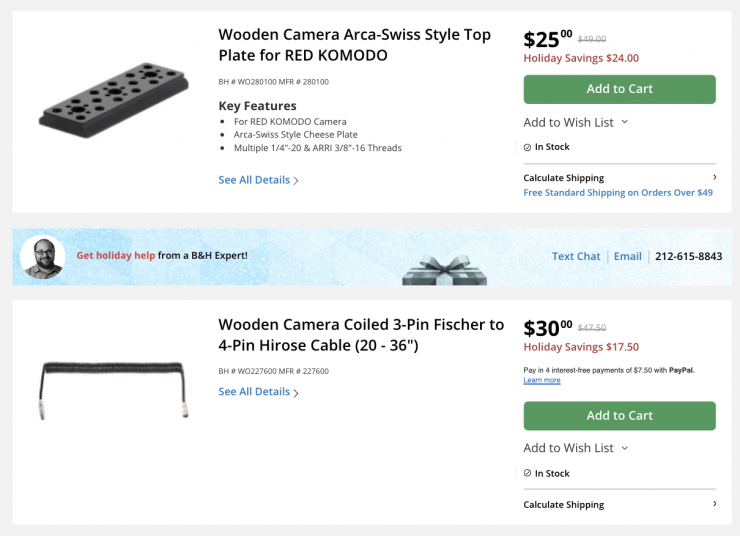Screen dimensions: 740x536
Task: Expand Calculate Shipping arrow for Fischer cable
Action: pos(713,504)
